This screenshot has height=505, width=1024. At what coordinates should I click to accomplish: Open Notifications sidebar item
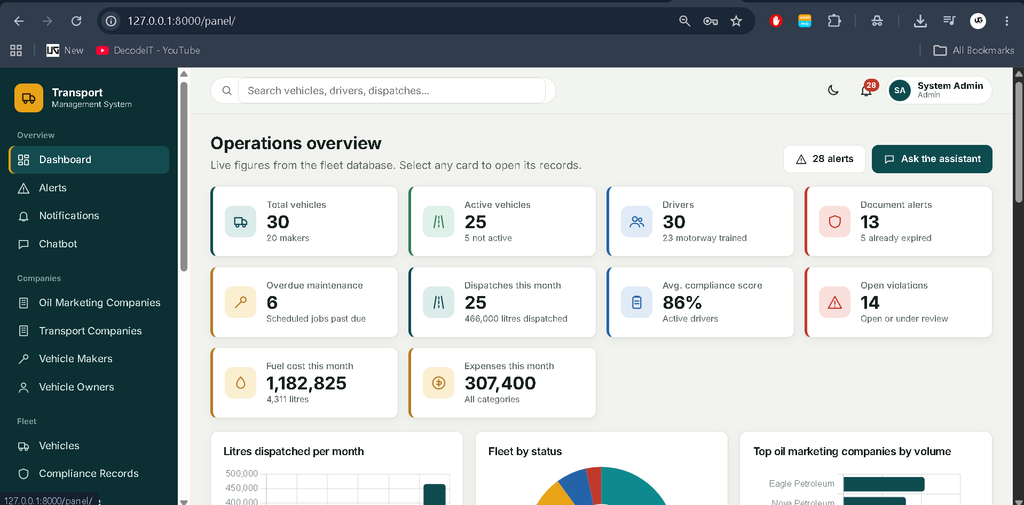pyautogui.click(x=89, y=216)
